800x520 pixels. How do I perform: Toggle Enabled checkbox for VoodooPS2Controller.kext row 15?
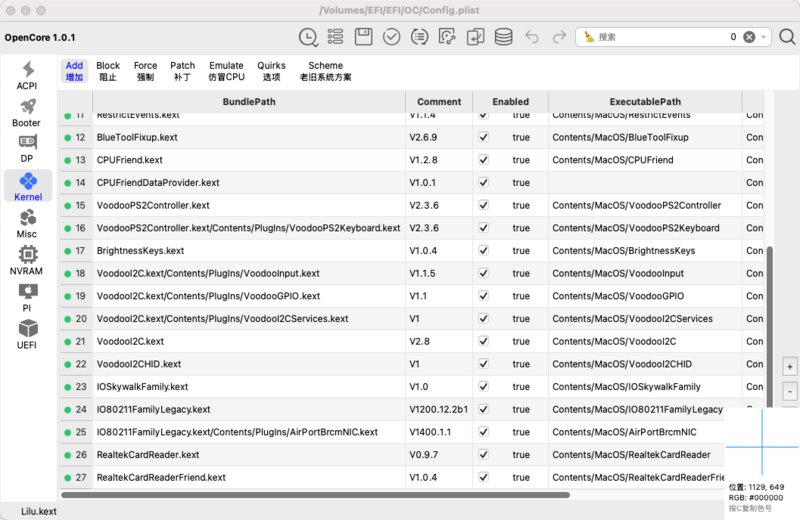click(483, 205)
